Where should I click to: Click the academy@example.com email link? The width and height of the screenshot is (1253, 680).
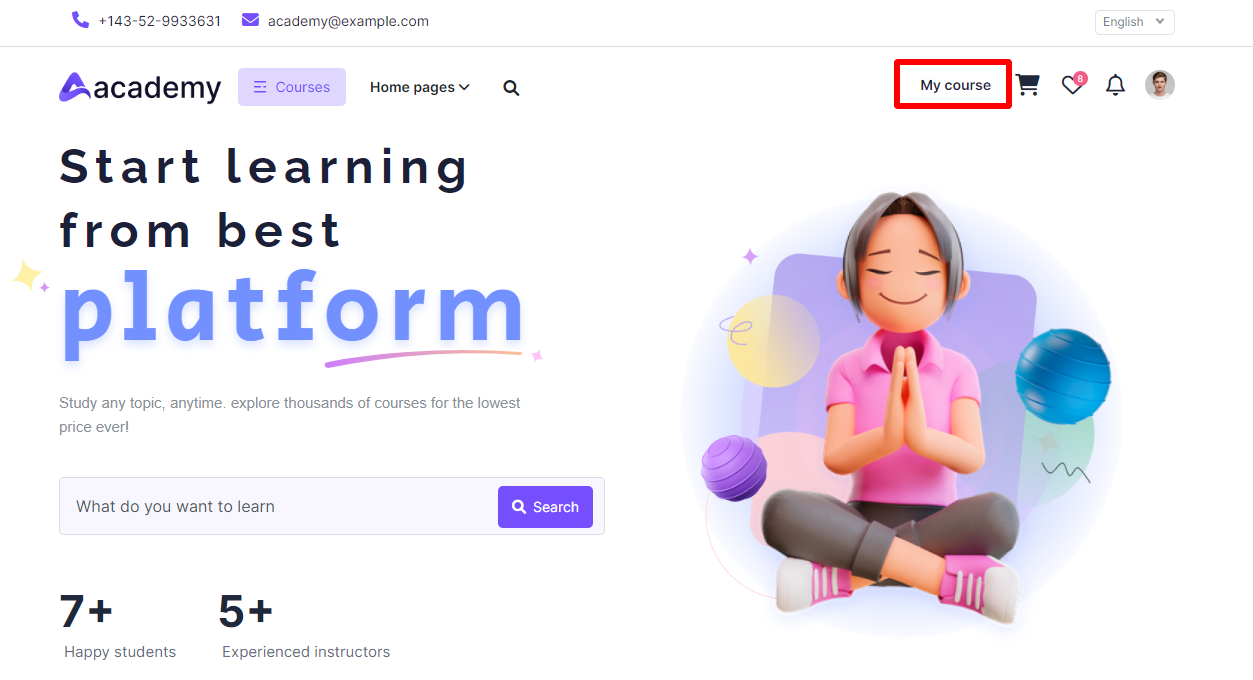click(x=348, y=21)
